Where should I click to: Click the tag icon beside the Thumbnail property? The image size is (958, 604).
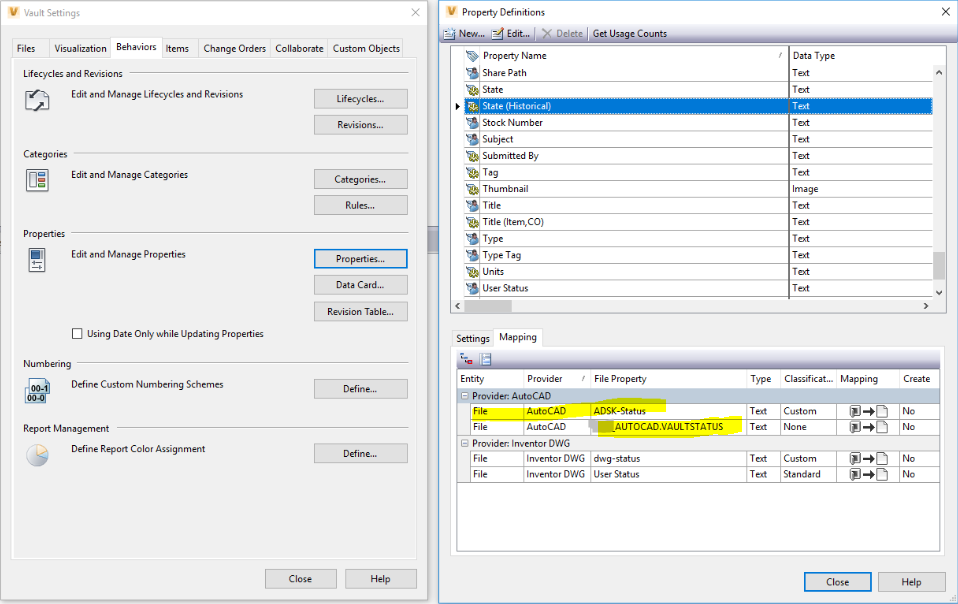tap(470, 188)
